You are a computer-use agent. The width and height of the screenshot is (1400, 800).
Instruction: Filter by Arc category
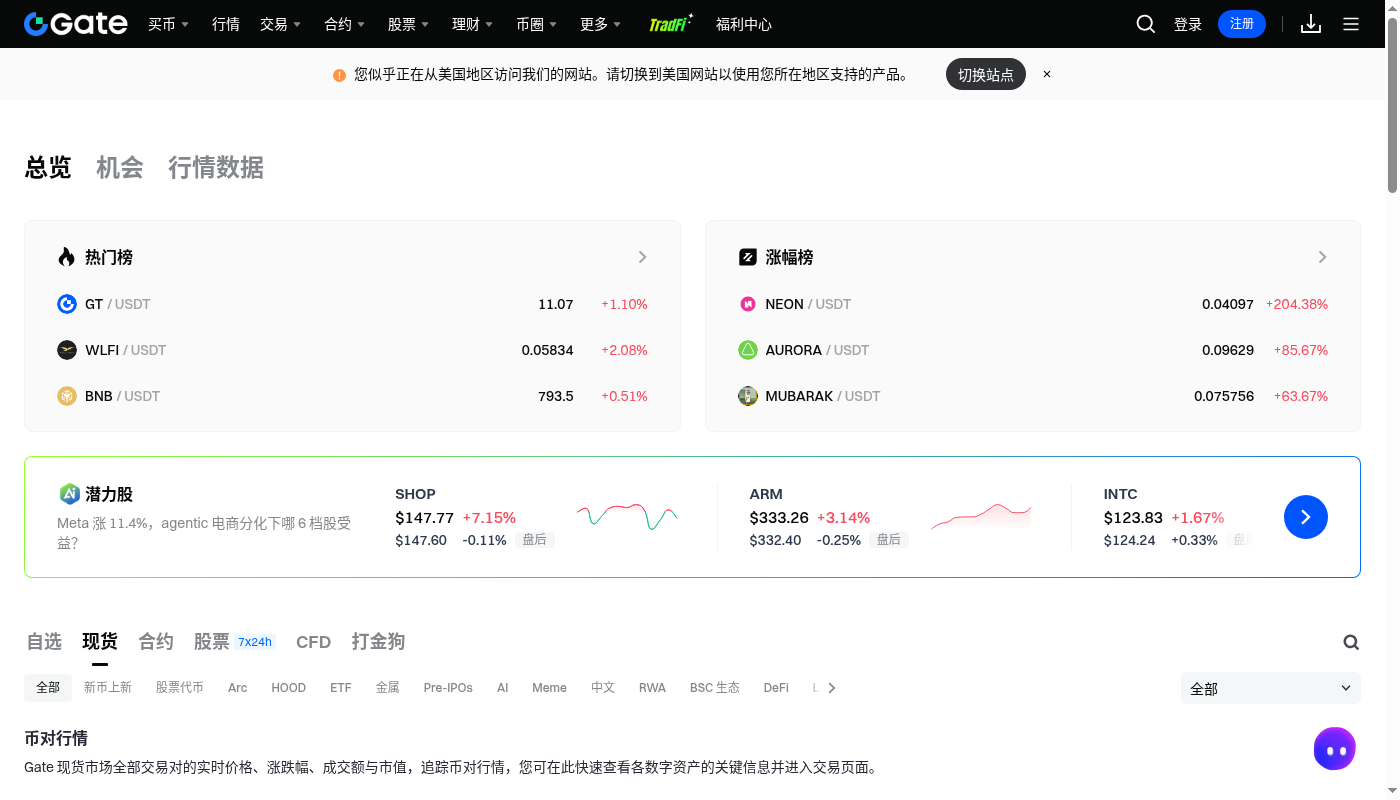[238, 688]
